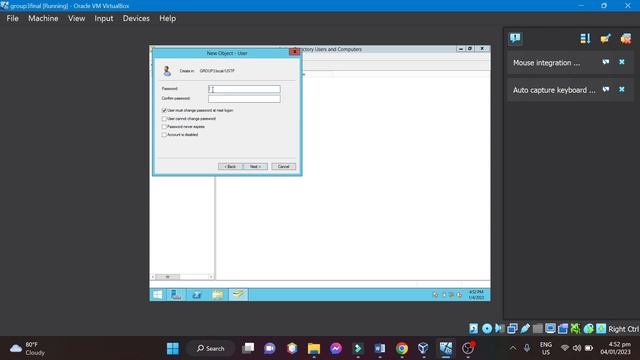The width and height of the screenshot is (640, 360).
Task: Click hard disk activity status icon
Action: tap(473, 329)
